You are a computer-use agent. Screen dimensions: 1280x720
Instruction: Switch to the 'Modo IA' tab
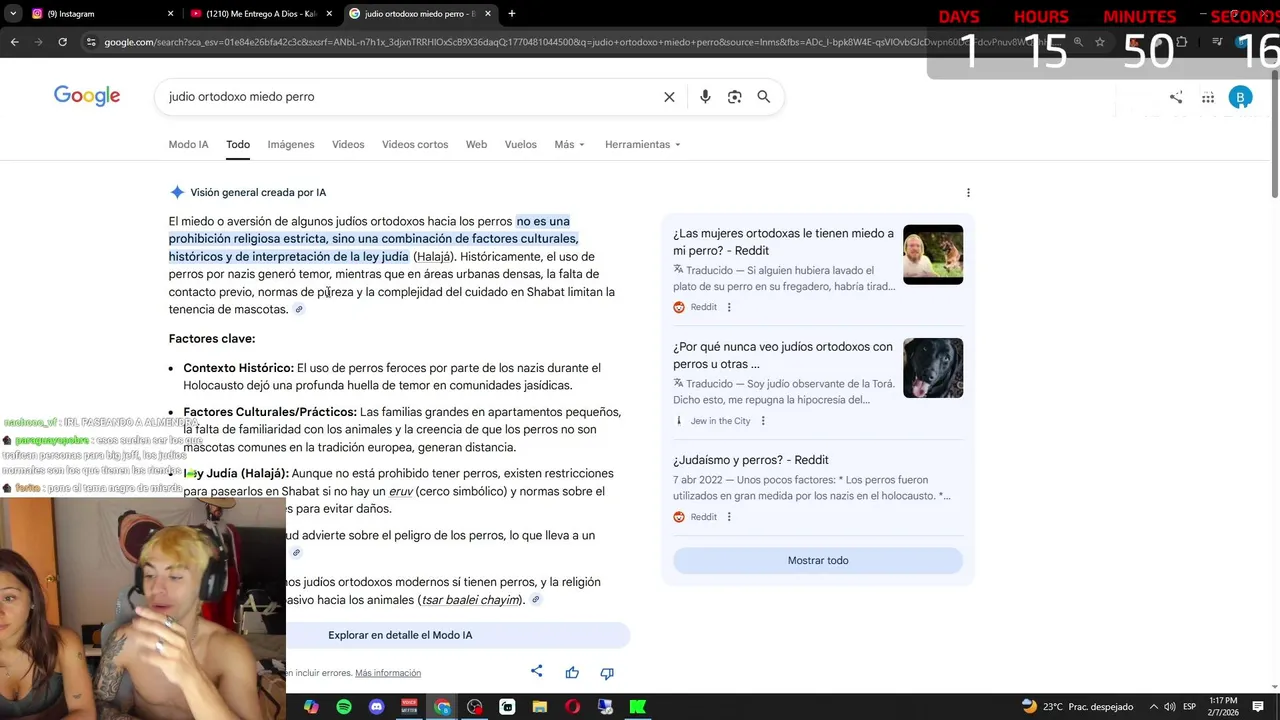[x=188, y=145]
